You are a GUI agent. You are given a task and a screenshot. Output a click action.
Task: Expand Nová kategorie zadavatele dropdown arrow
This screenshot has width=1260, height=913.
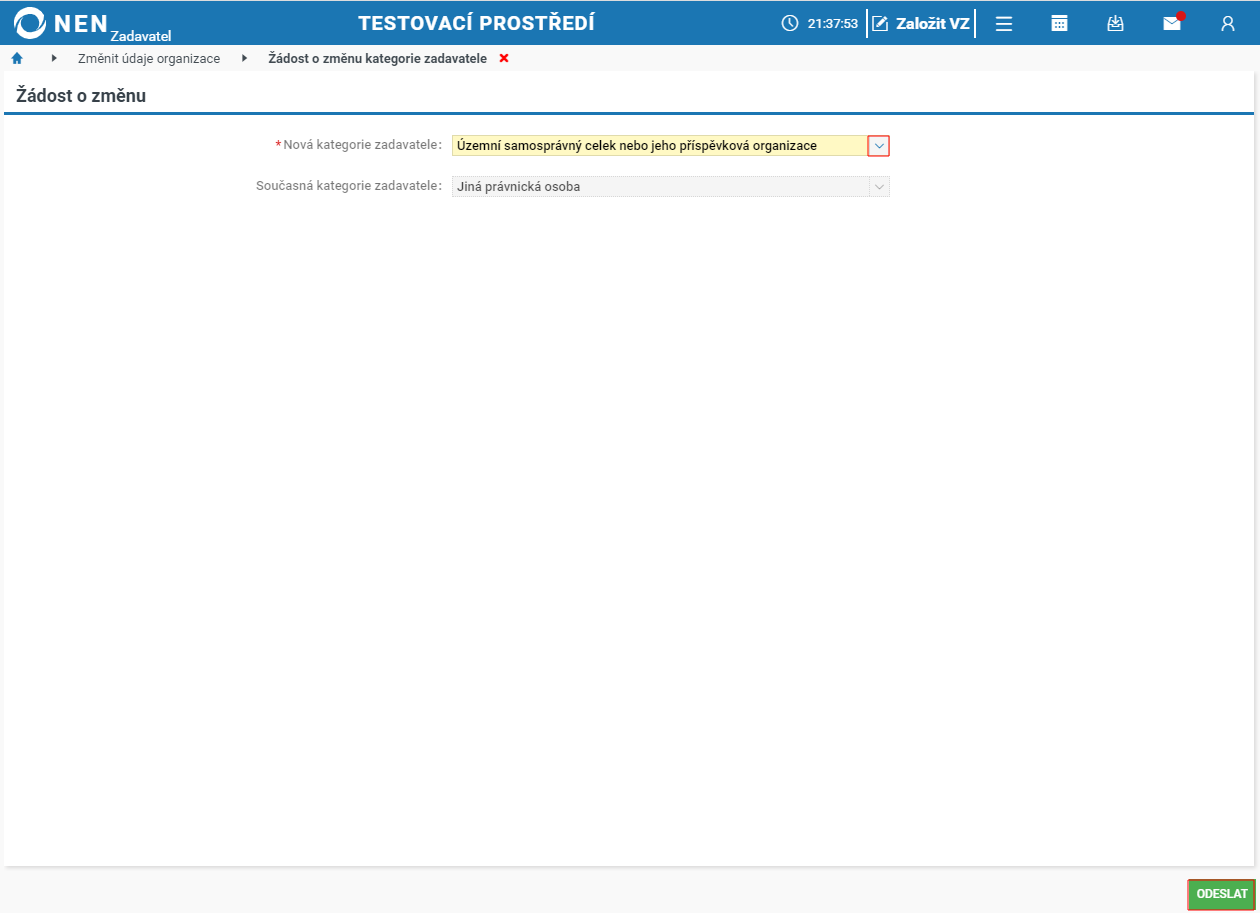click(x=878, y=146)
